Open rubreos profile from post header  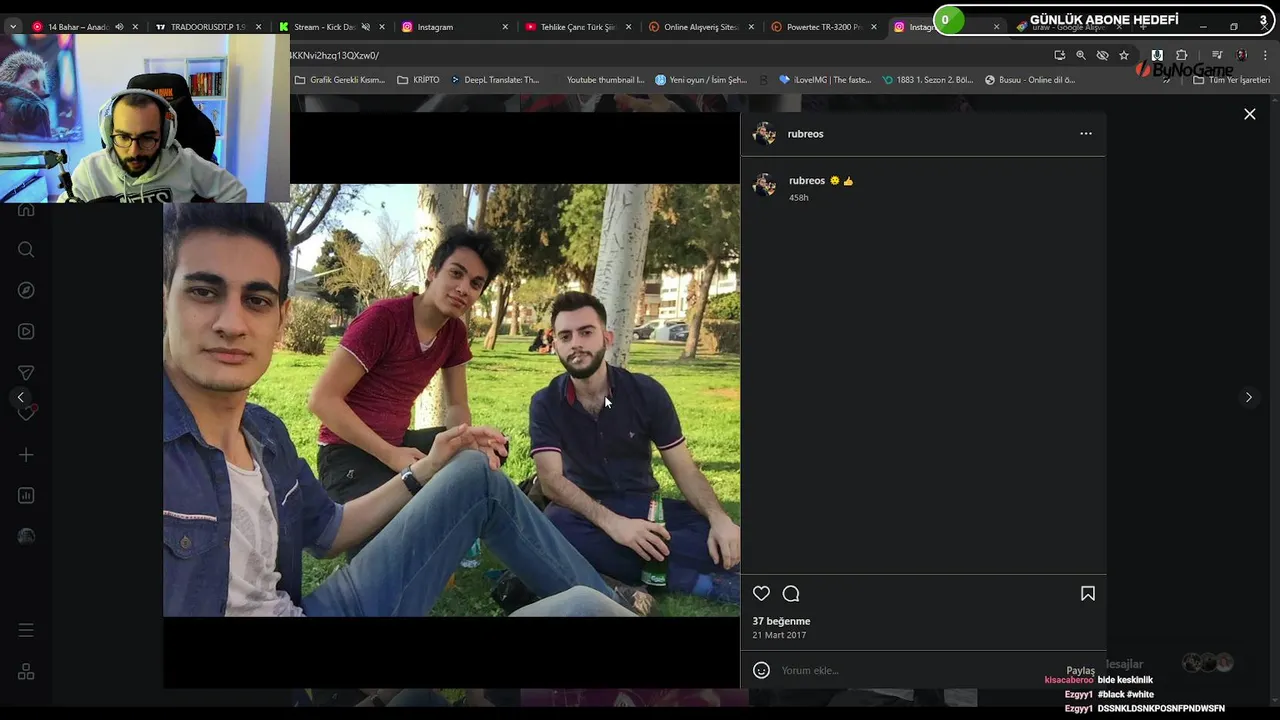pyautogui.click(x=805, y=133)
